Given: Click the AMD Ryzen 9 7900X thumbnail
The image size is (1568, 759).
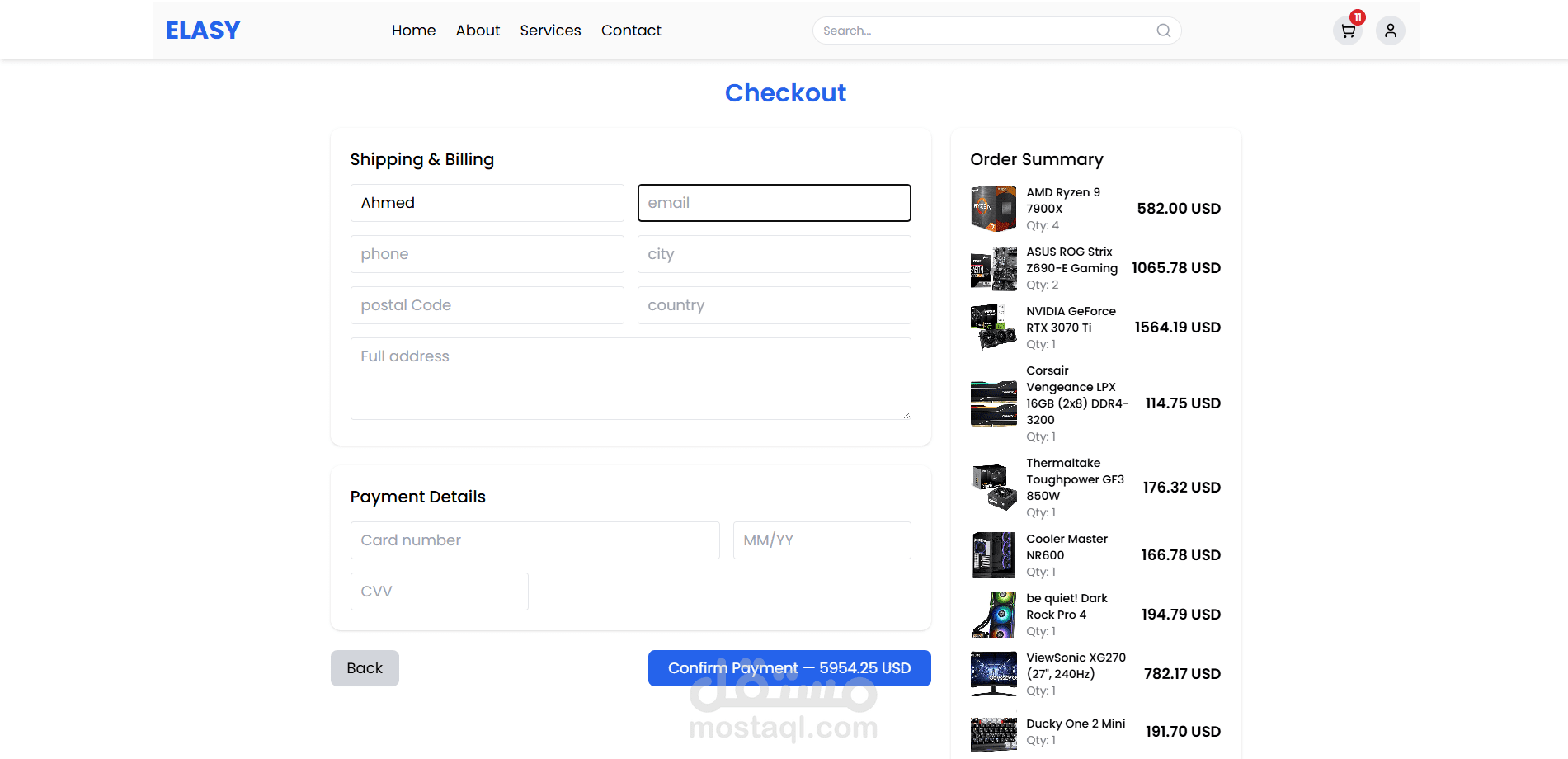Looking at the screenshot, I should (x=994, y=209).
